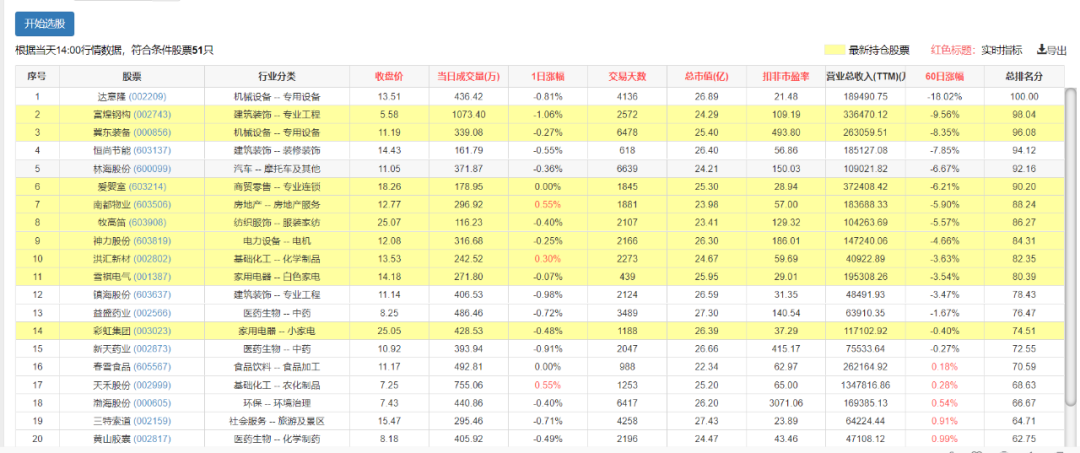Image resolution: width=1080 pixels, height=453 pixels.
Task: Select the -18.02% 60-day change cell
Action: [944, 96]
